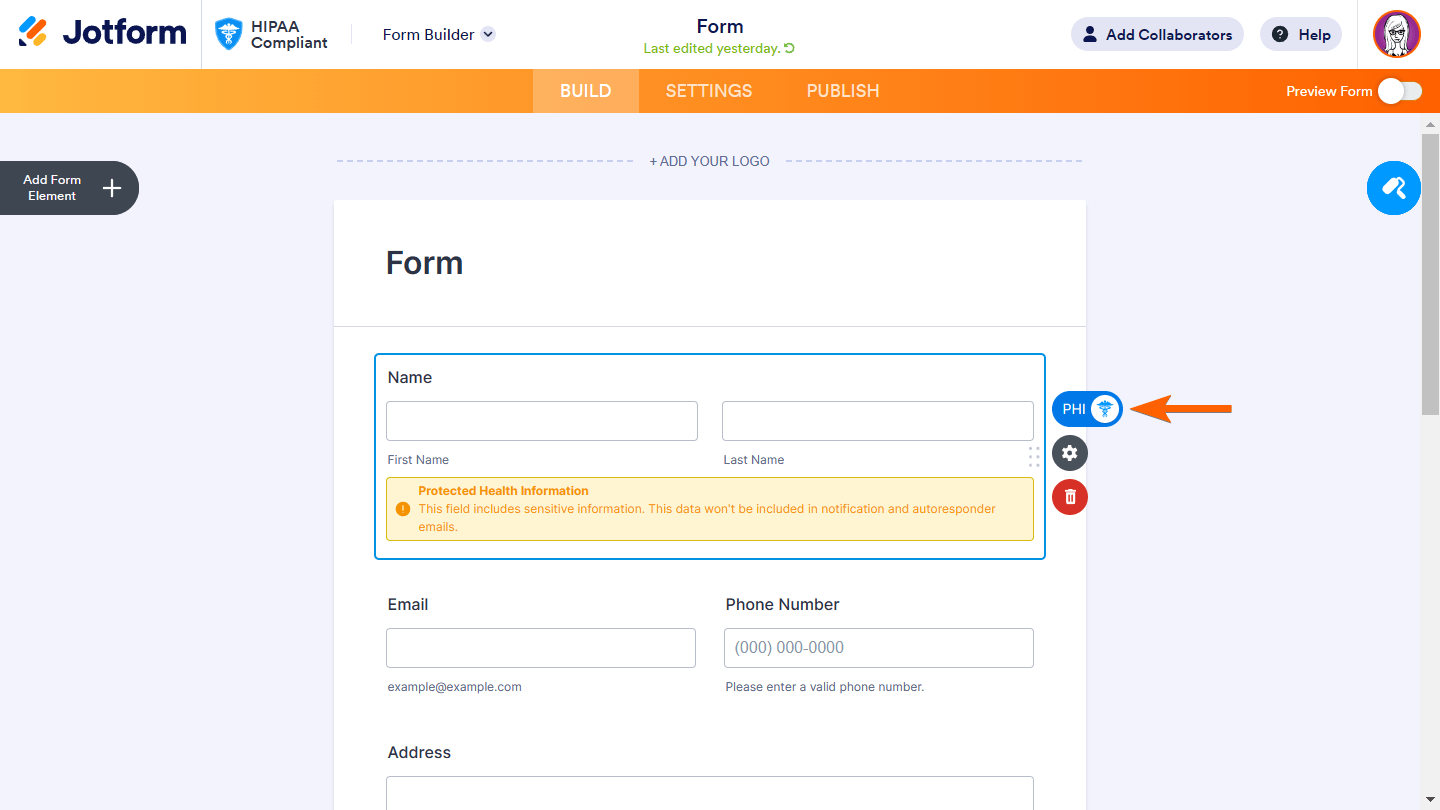Toggle the PHI switch for Name field
Screen dimensions: 1440x810
(1087, 409)
